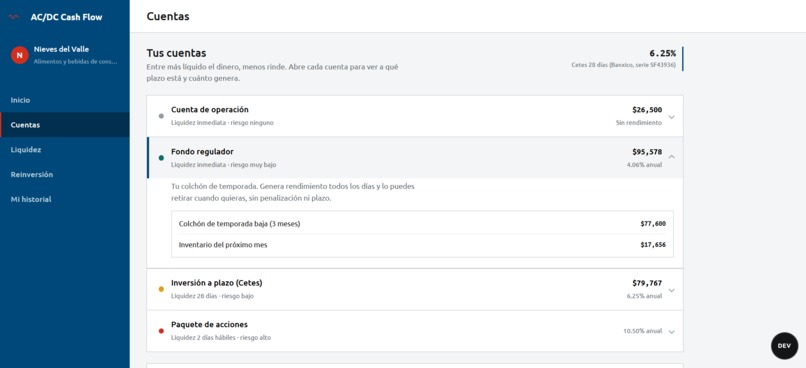806x368 pixels.
Task: Click the Cuenta de operación row title
Action: point(210,109)
